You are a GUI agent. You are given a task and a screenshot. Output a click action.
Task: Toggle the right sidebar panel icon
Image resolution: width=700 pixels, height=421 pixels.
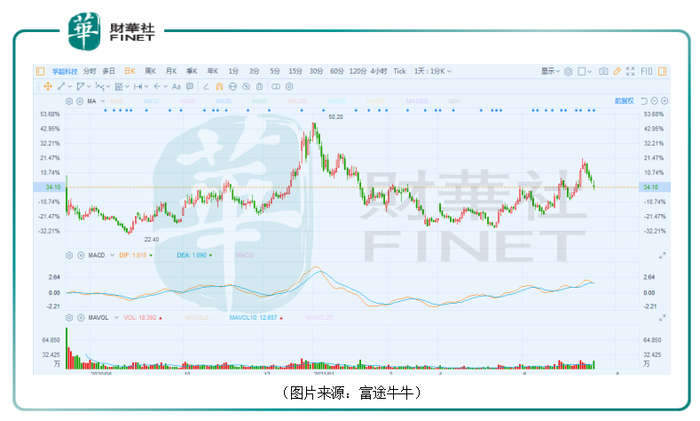point(662,71)
